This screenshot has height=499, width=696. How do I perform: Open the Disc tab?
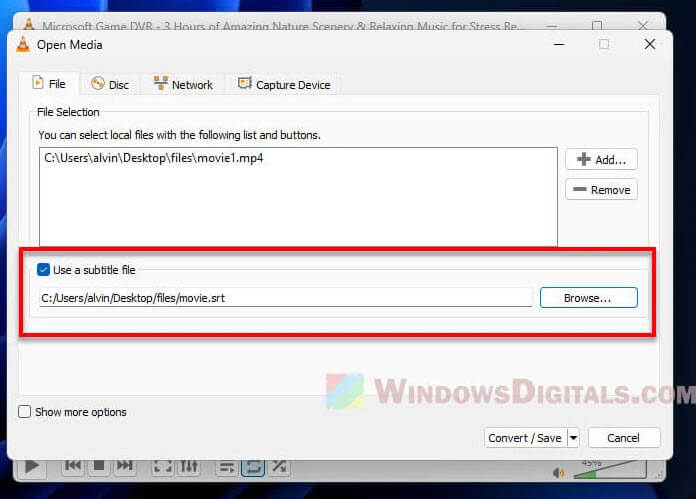pyautogui.click(x=110, y=84)
